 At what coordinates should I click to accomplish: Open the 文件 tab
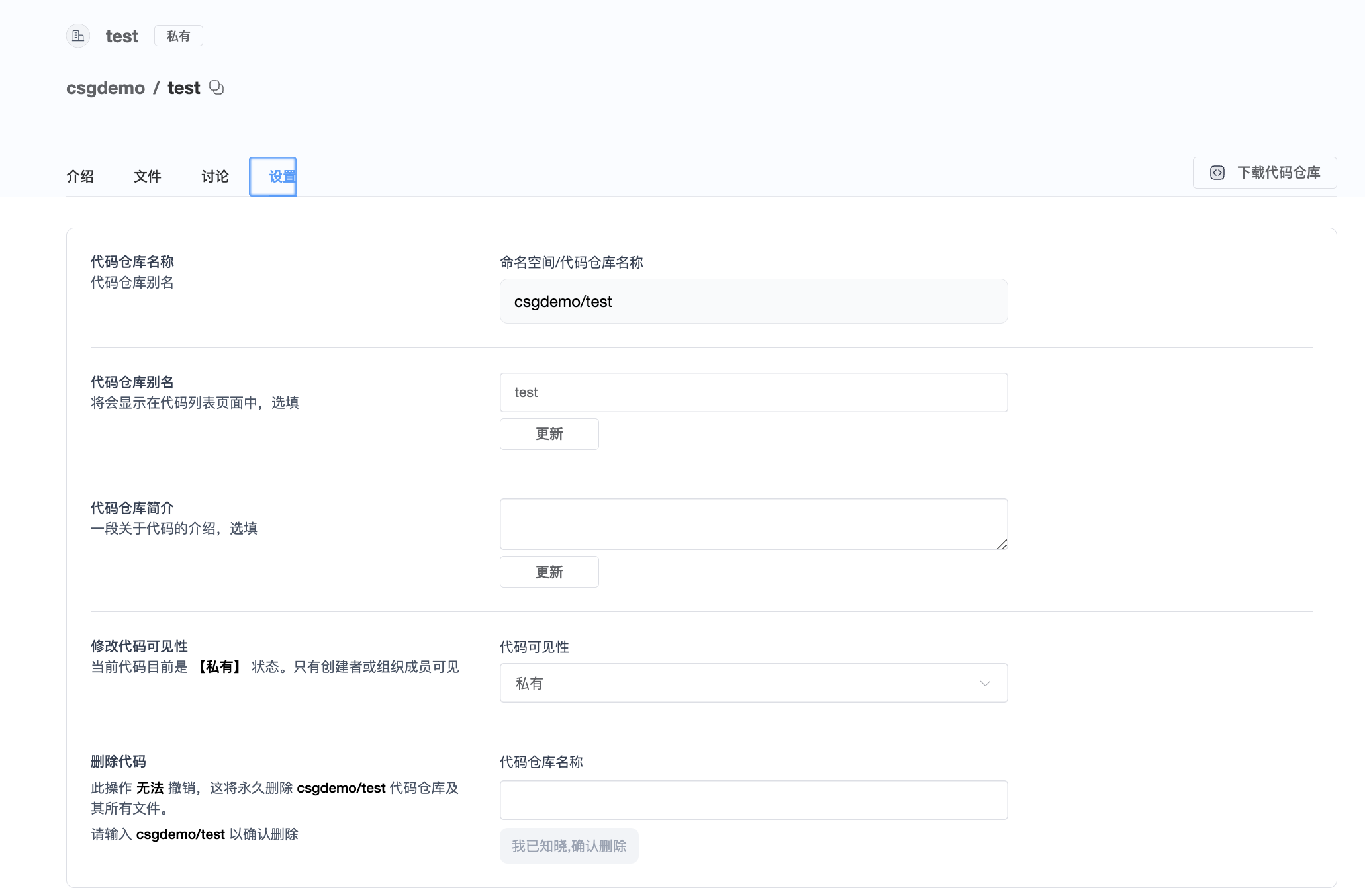(x=147, y=176)
